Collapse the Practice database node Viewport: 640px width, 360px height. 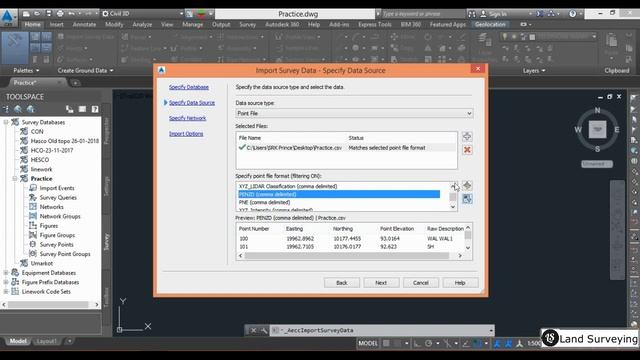tap(15, 178)
